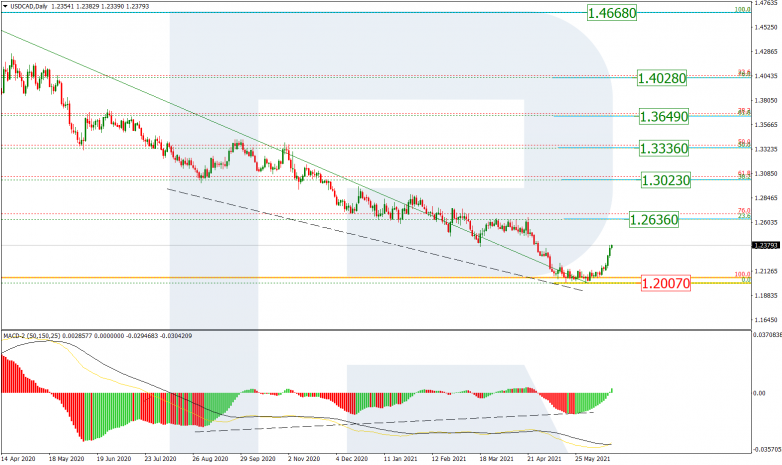
Task: Click the 26 Aug 2020 date label
Action: coord(210,459)
